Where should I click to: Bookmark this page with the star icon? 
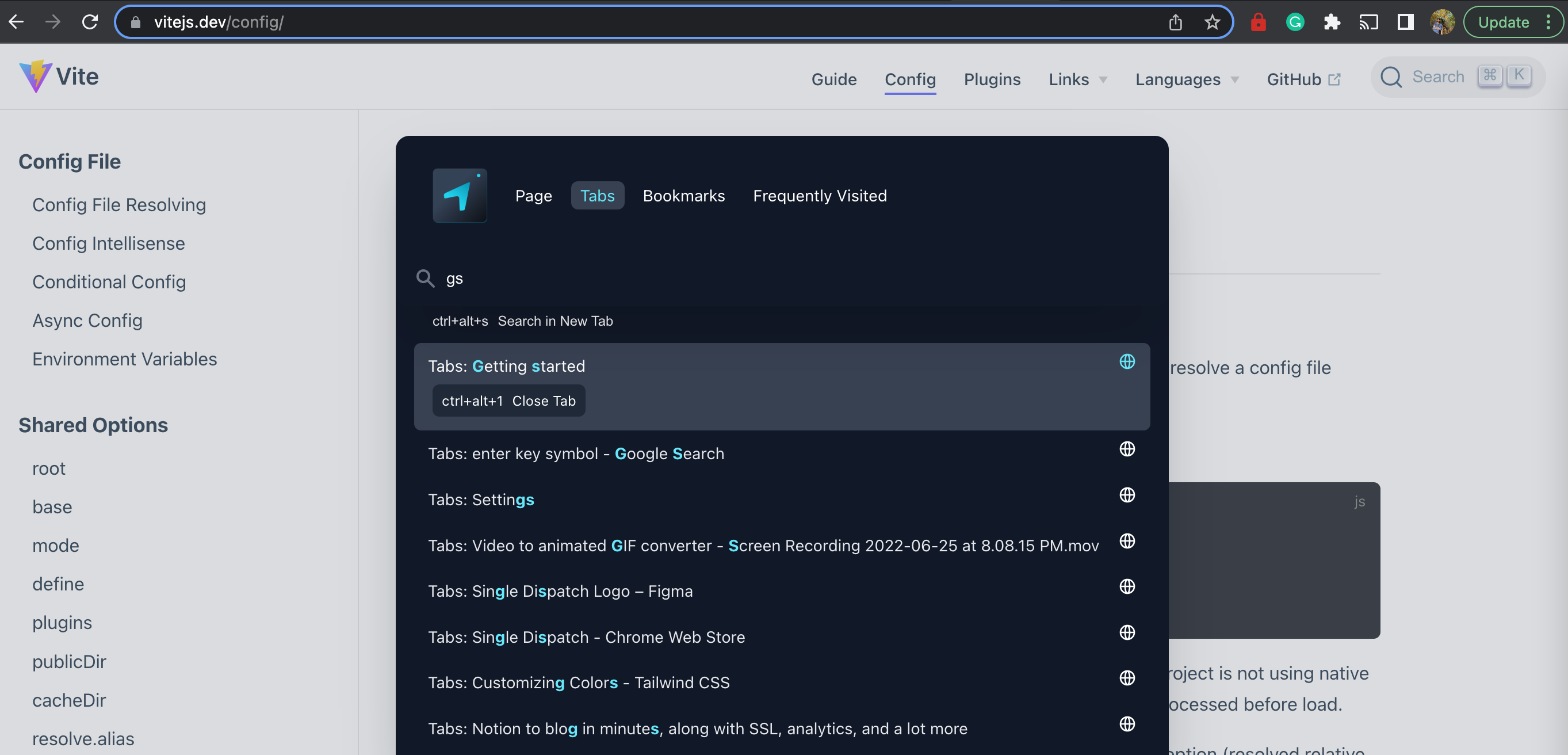(1212, 22)
